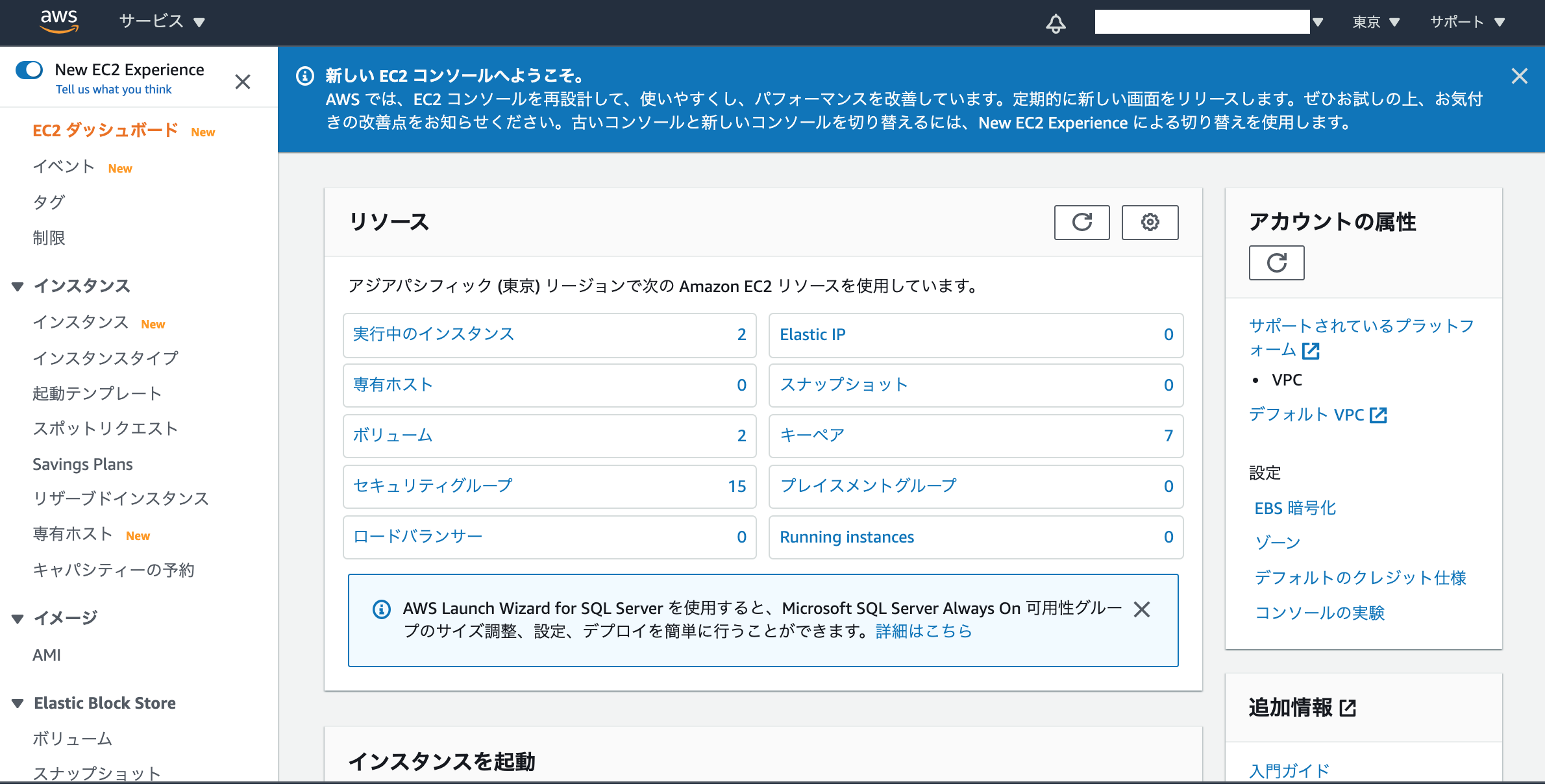Collapse the インスタンス section
1545x784 pixels.
click(17, 286)
